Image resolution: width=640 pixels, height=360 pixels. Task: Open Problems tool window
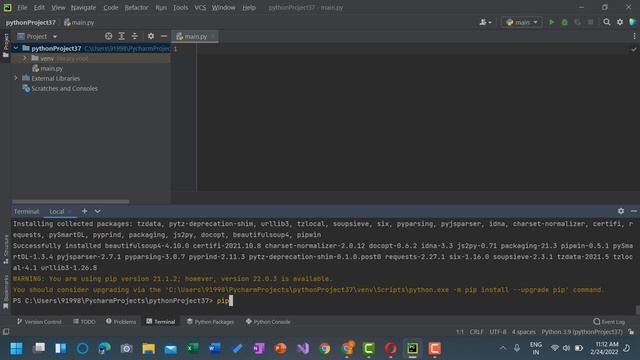coord(121,322)
